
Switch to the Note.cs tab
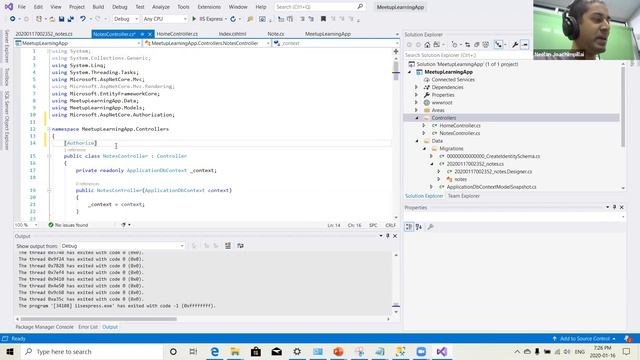pos(276,34)
